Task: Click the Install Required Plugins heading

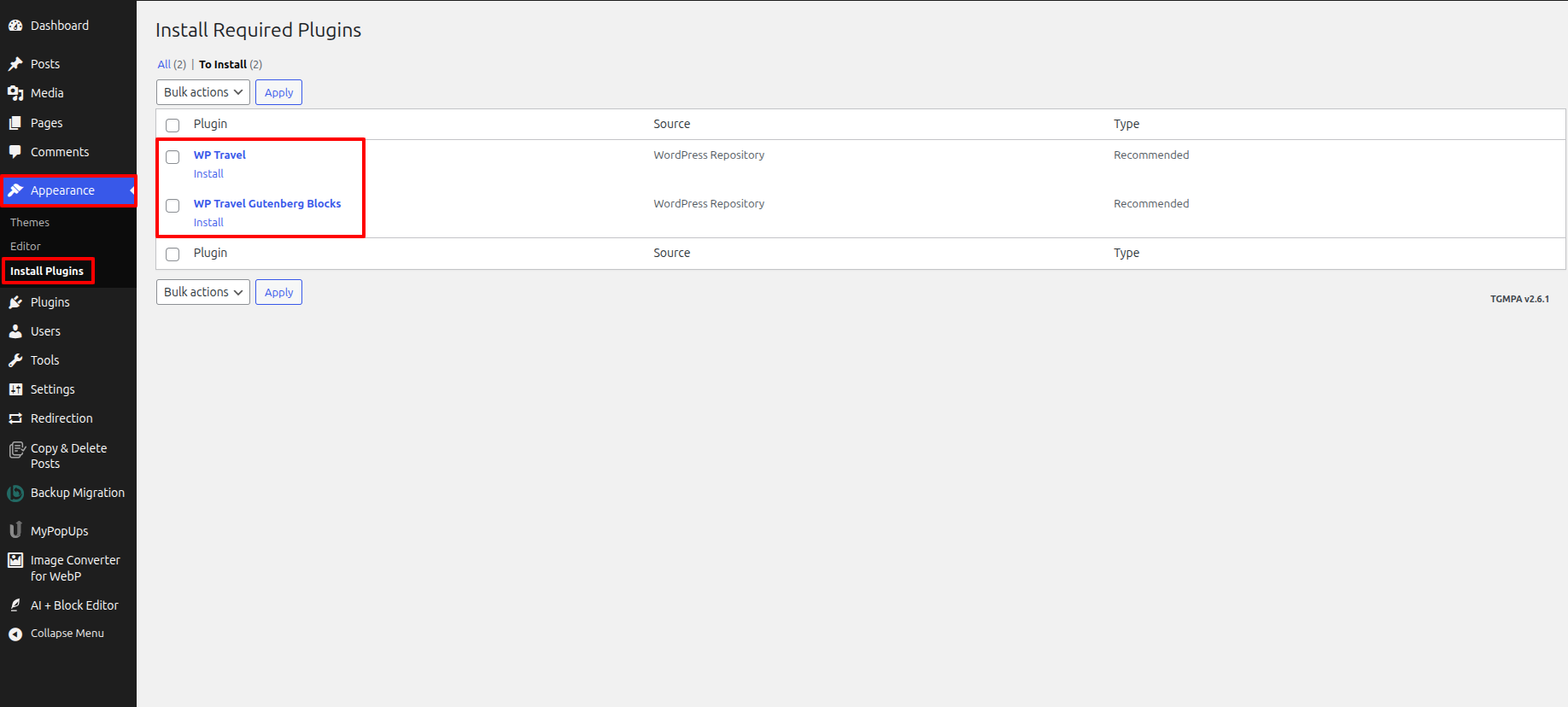Action: click(x=259, y=30)
